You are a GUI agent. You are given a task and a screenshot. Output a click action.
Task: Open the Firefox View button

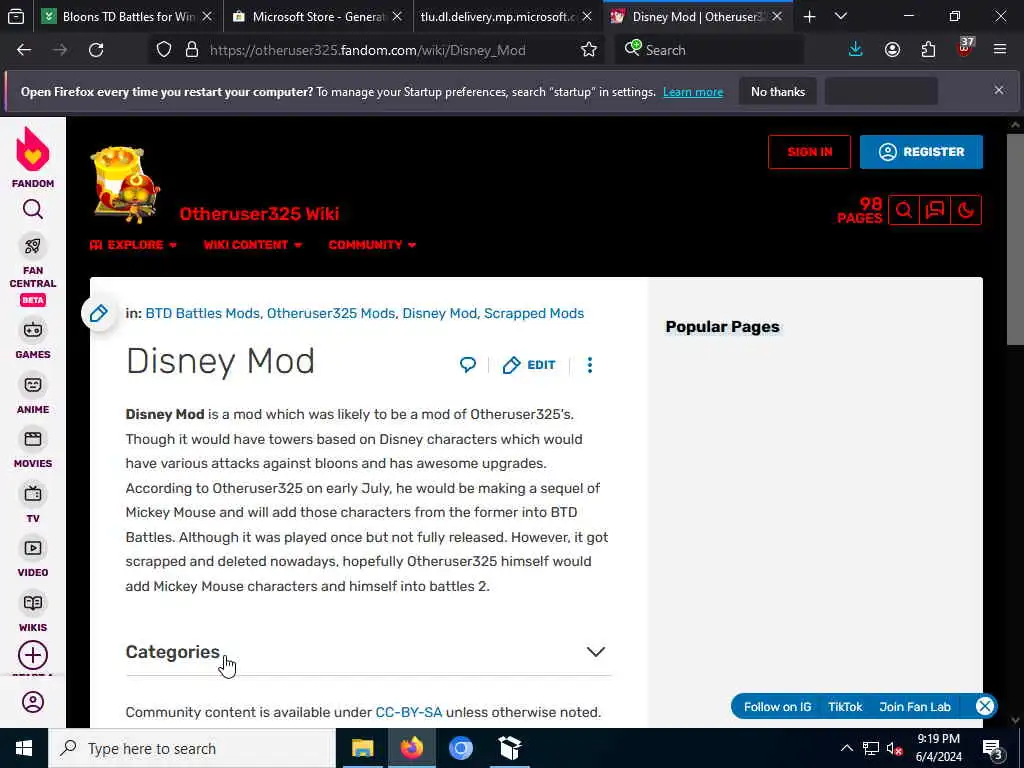16,17
